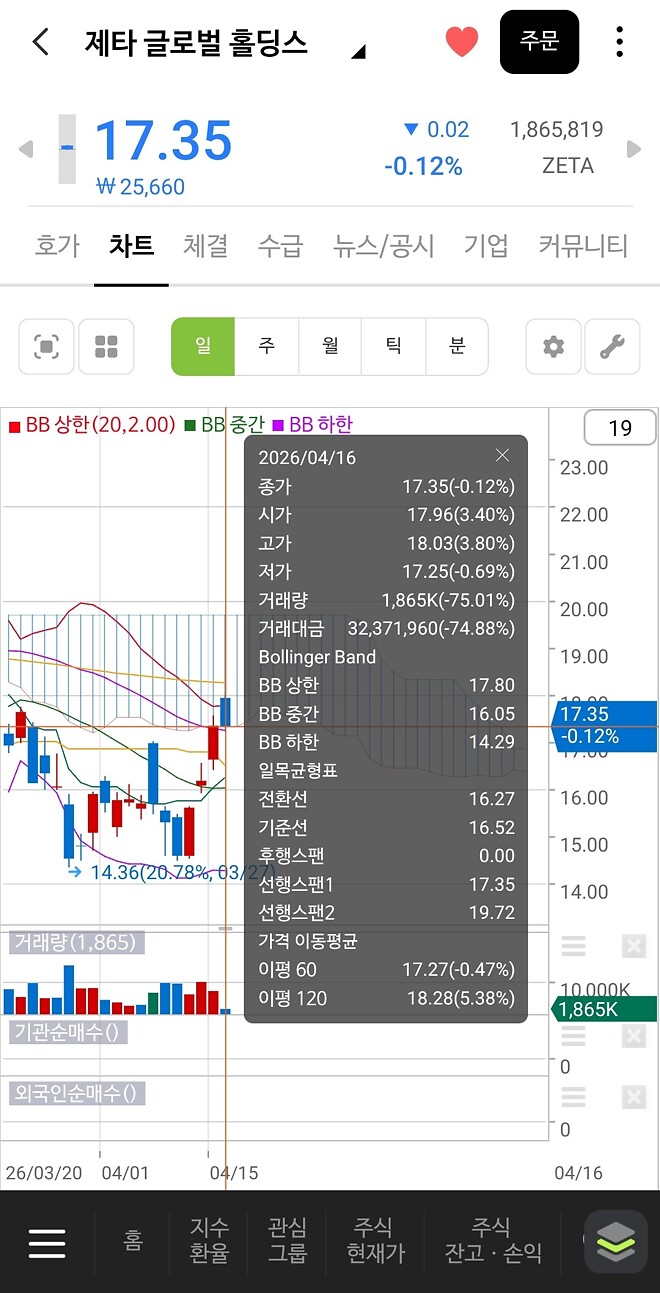Open chart settings via the gear icon

coord(553,346)
